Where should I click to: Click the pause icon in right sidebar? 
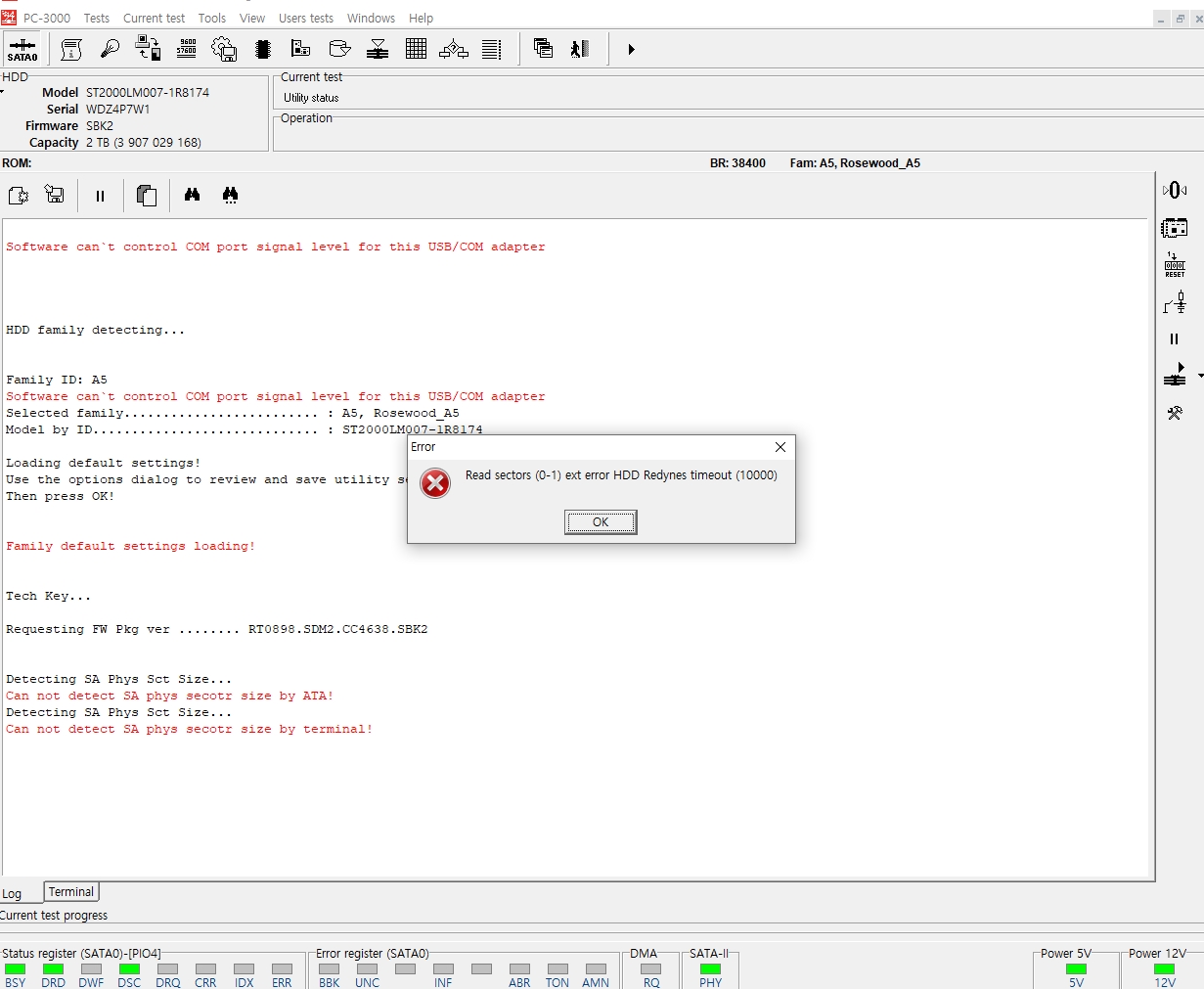pos(1175,338)
